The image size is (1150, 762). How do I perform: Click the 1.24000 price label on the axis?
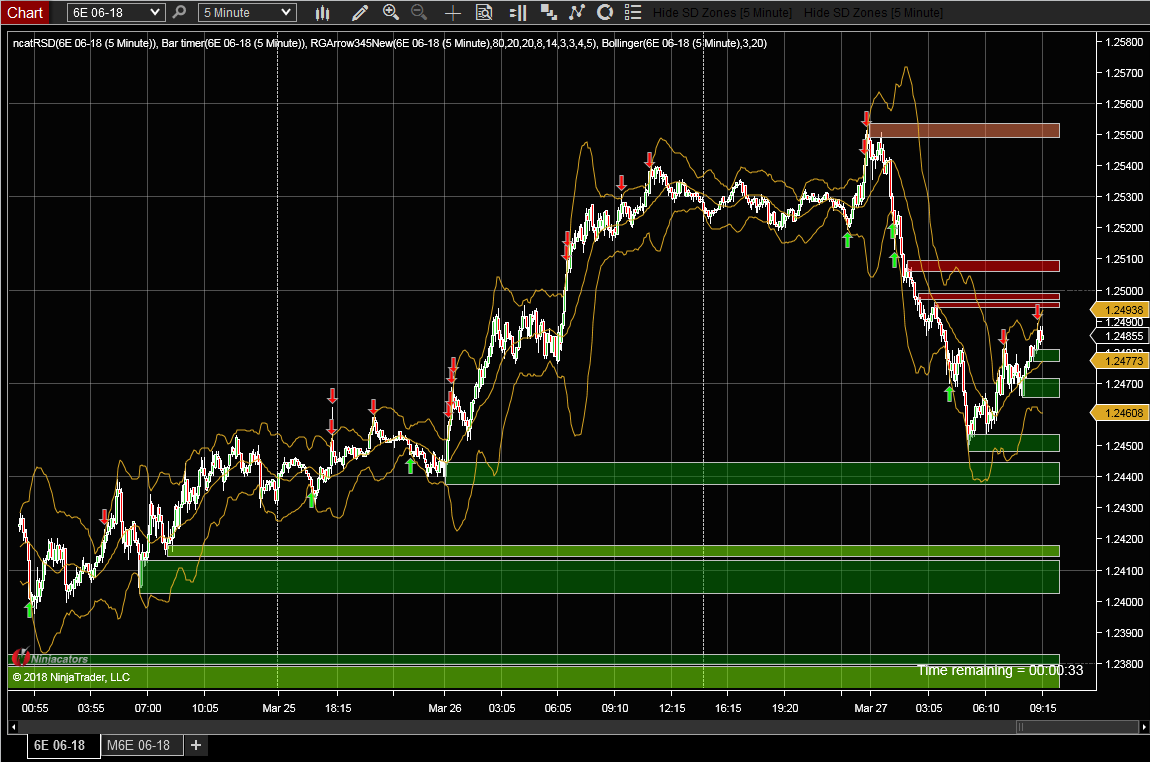coord(1124,601)
